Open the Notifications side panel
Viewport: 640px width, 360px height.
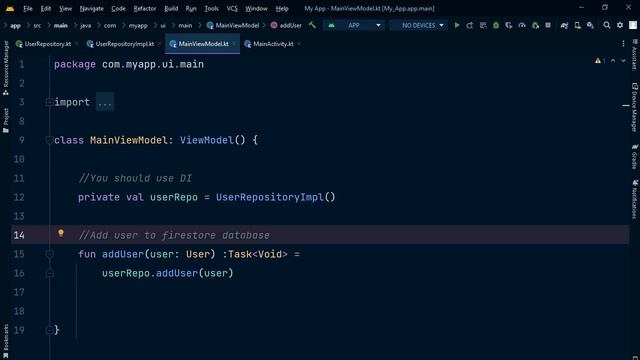tap(634, 199)
